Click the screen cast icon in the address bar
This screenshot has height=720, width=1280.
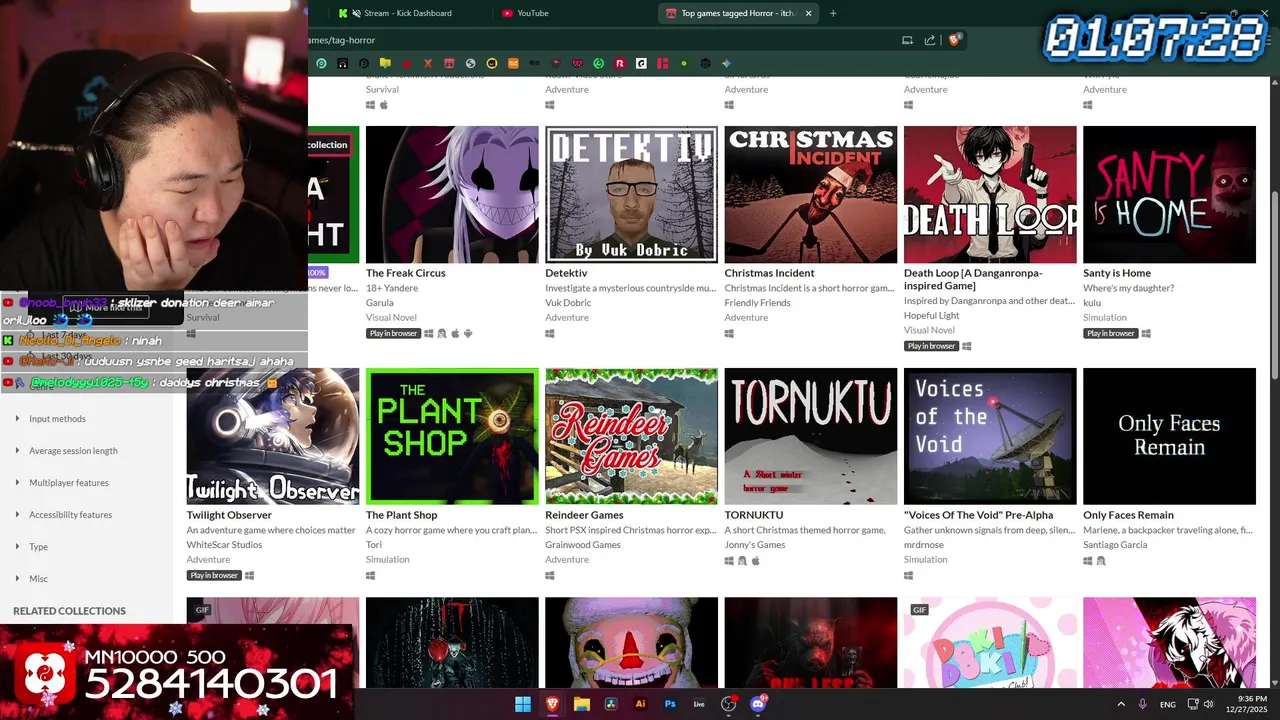[907, 40]
